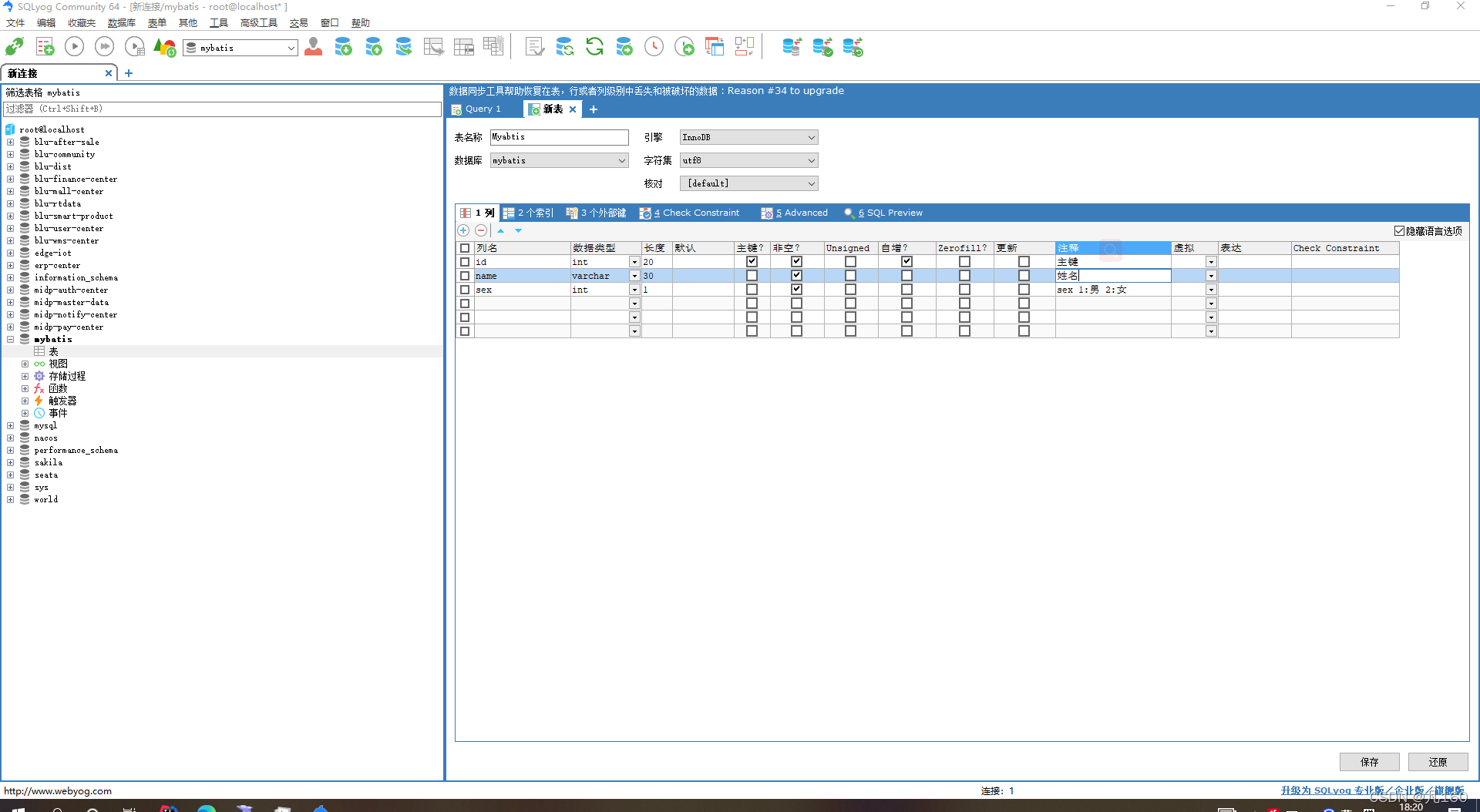Click the schema designer icon
The image size is (1480, 812).
(744, 47)
